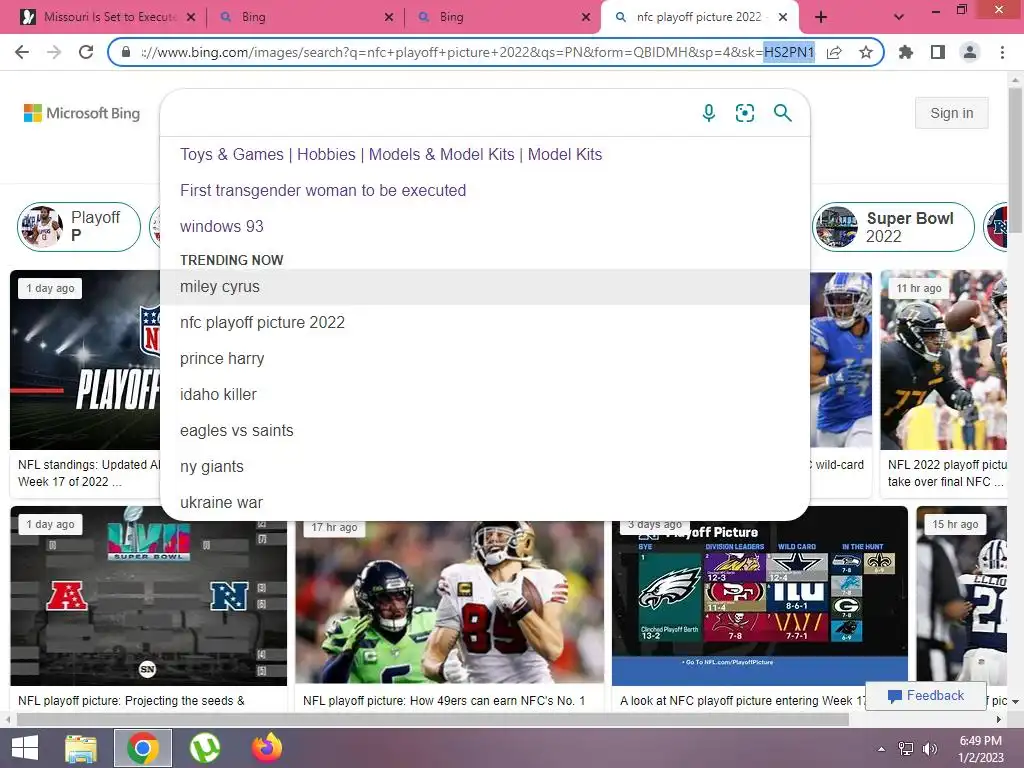Open Chrome extensions puzzle icon
The height and width of the screenshot is (768, 1024).
906,52
